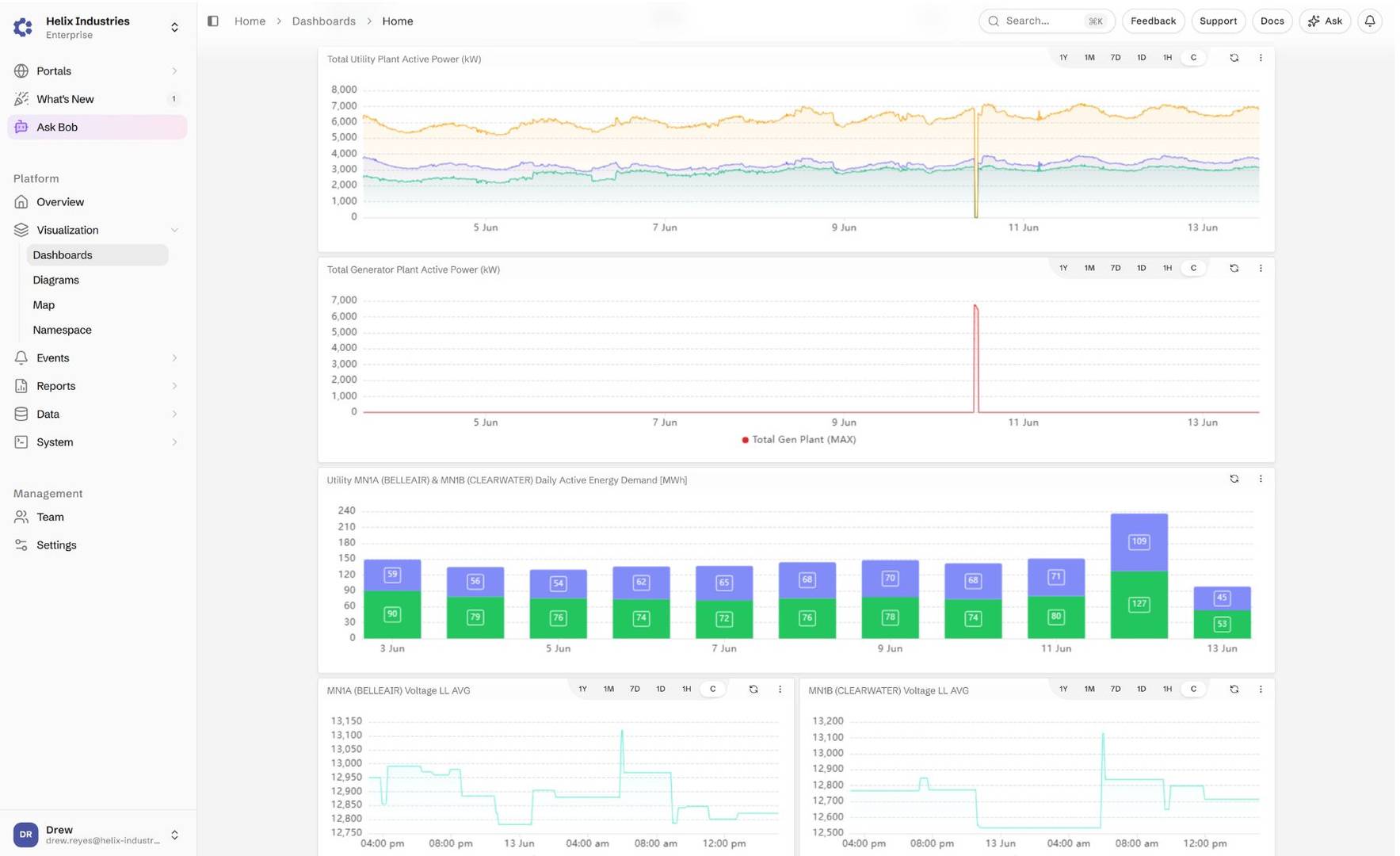Open more options for Total Generator Plant chart
Viewport: 1400px width, 856px height.
[1261, 269]
